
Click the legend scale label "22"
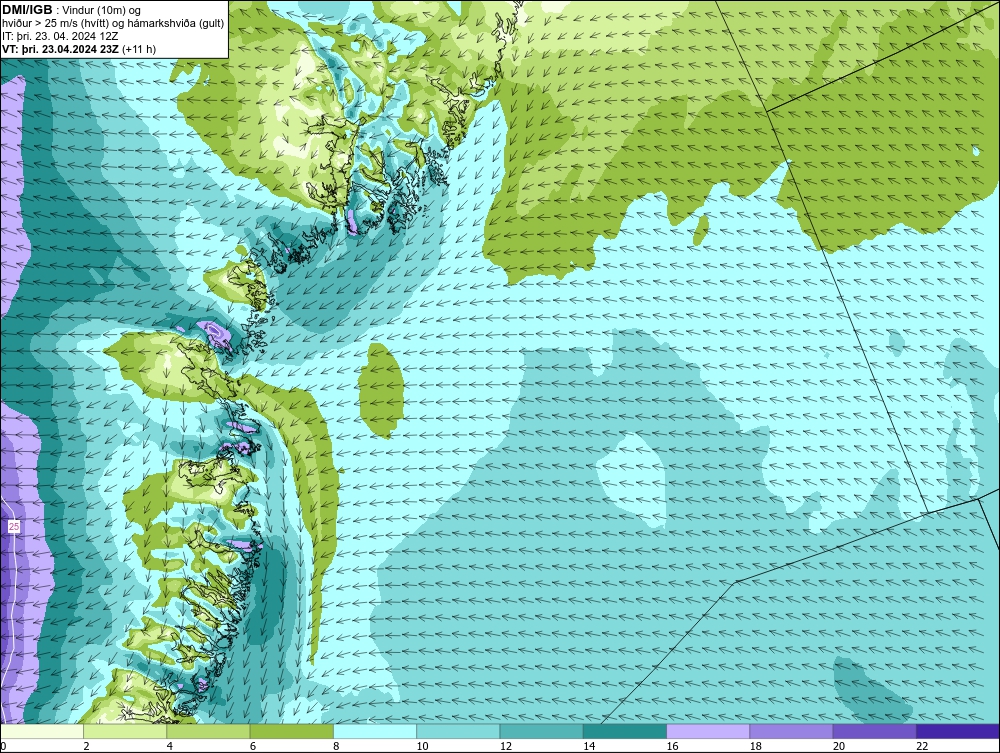pos(922,746)
